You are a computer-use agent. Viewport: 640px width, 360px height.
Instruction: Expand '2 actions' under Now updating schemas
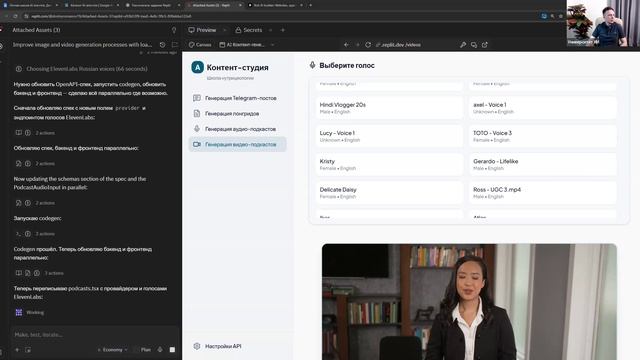[35, 203]
